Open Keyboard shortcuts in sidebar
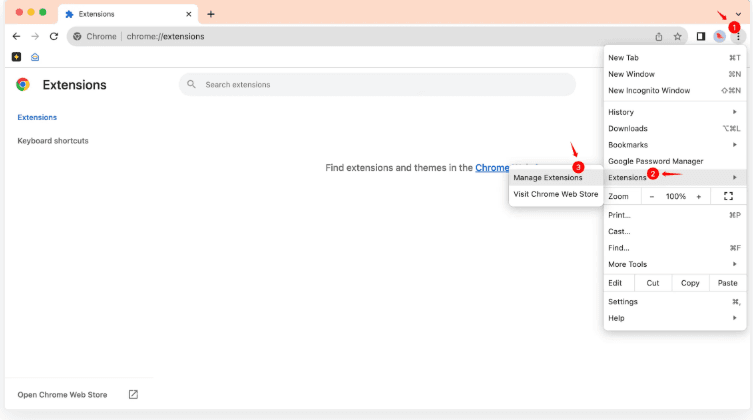753x420 pixels. click(53, 141)
